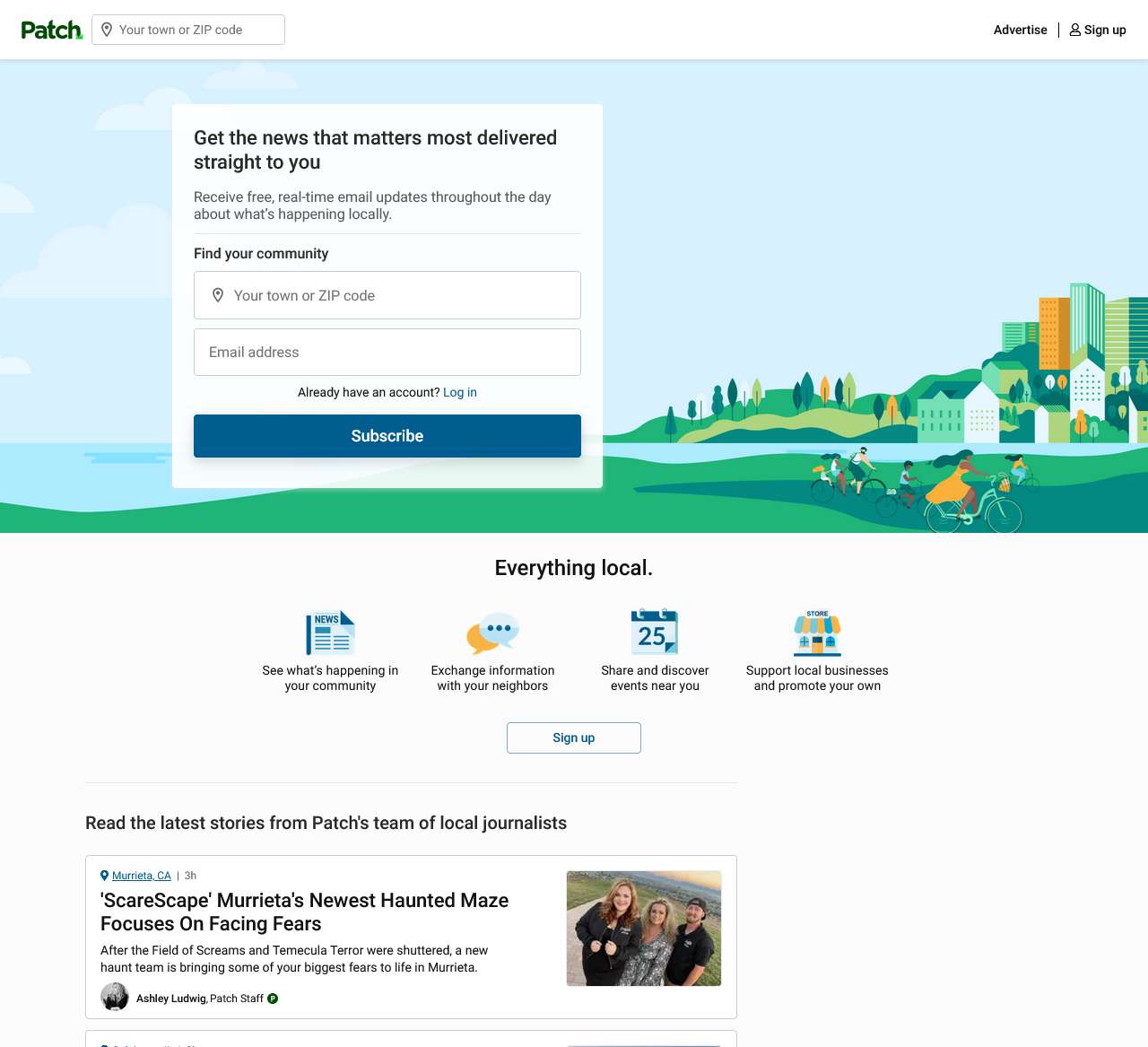The width and height of the screenshot is (1148, 1047).
Task: Open the 'ScareScape' Murrieta headline
Action: (305, 912)
